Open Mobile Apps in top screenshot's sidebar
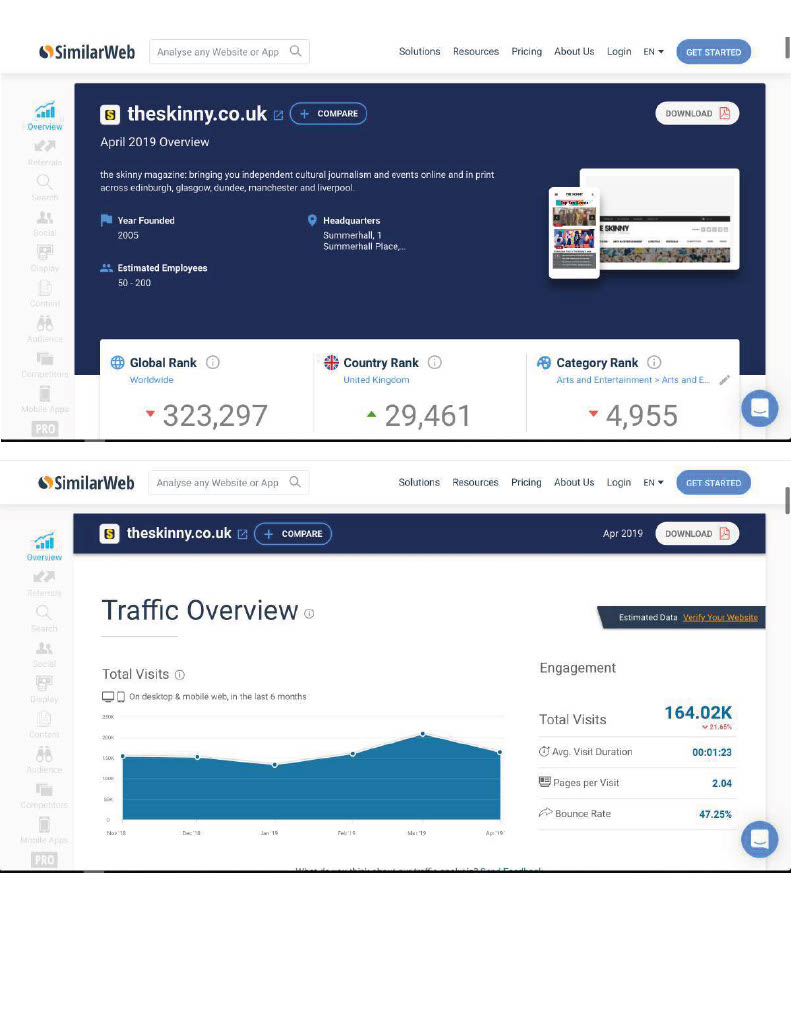The image size is (791, 1024). click(45, 399)
